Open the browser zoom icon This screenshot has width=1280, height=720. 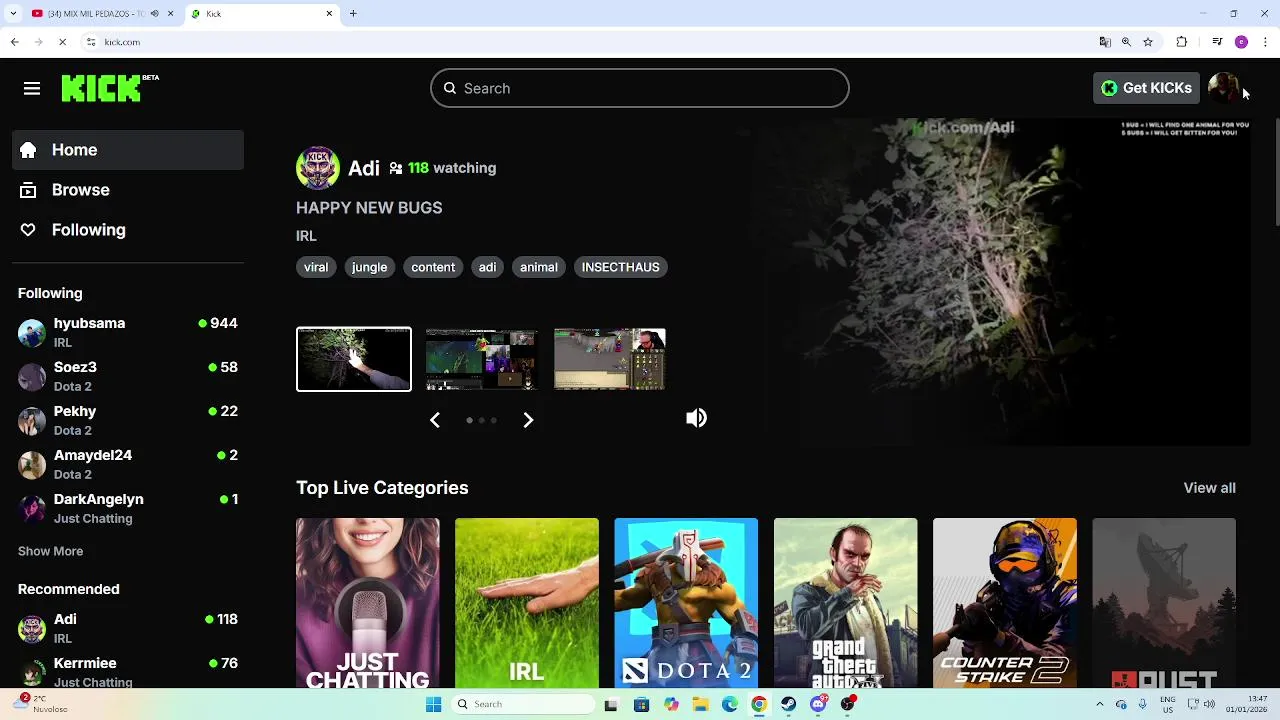pyautogui.click(x=1126, y=42)
